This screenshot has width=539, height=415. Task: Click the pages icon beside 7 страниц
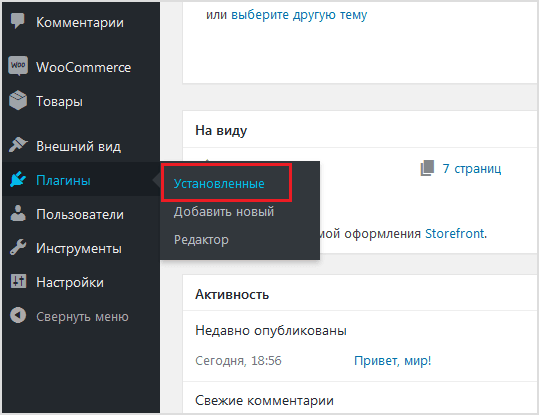pos(427,168)
